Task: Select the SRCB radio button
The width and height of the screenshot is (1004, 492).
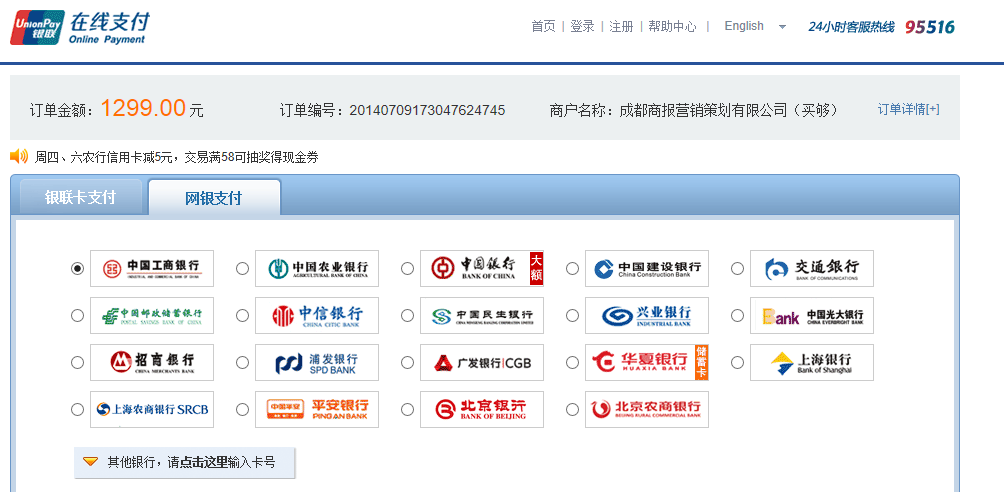Action: coord(77,409)
